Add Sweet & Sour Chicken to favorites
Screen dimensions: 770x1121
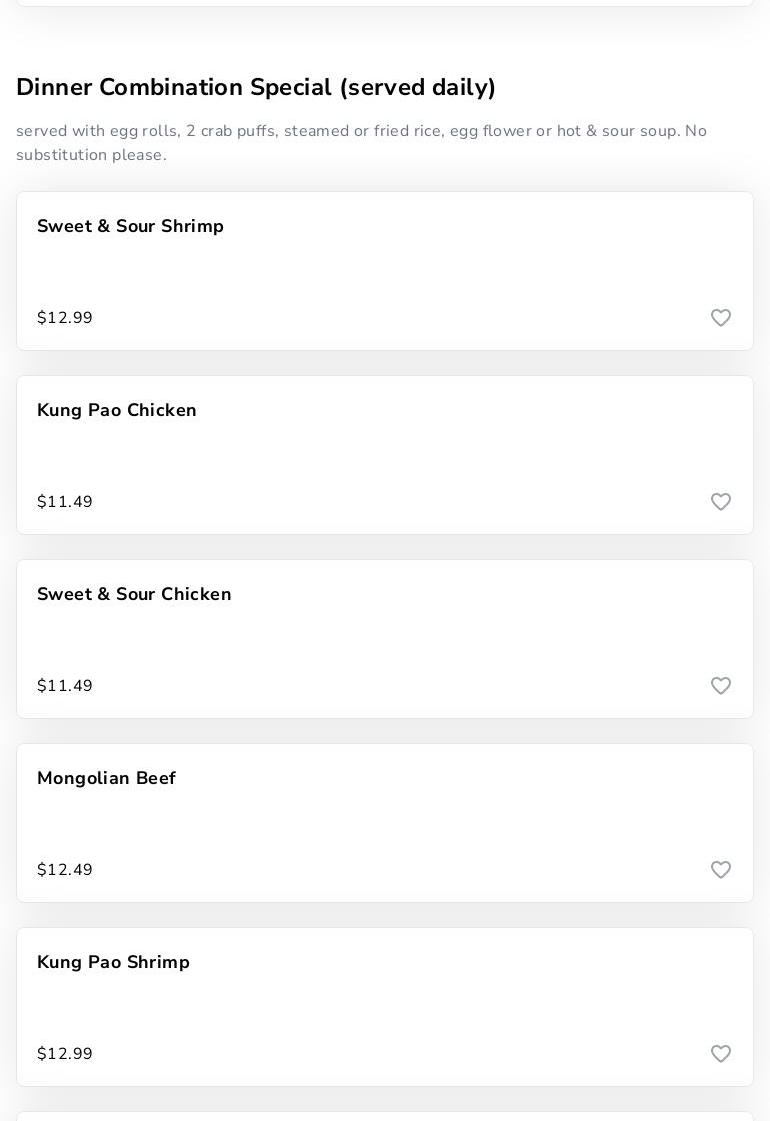click(721, 686)
